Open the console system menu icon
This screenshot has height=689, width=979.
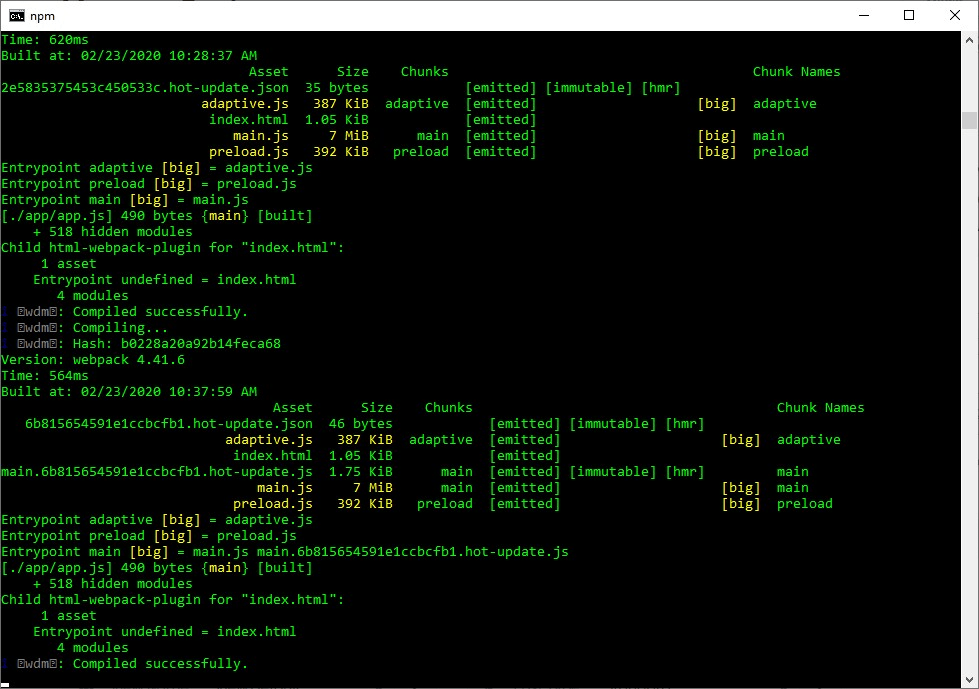pyautogui.click(x=17, y=16)
